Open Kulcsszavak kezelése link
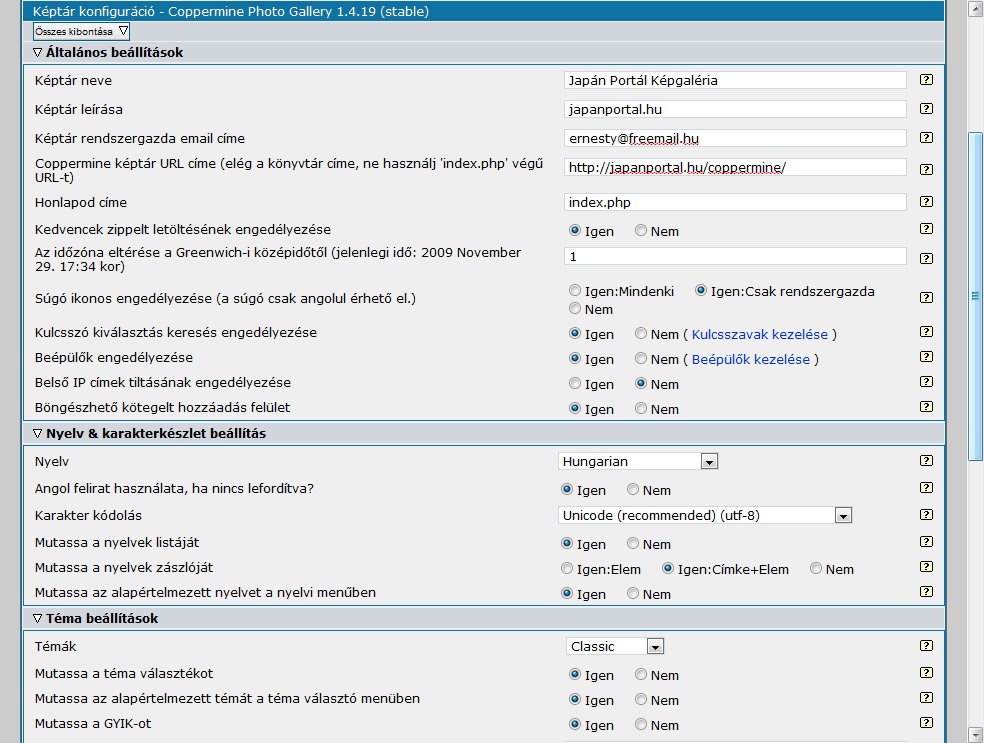This screenshot has width=984, height=743. [x=759, y=334]
